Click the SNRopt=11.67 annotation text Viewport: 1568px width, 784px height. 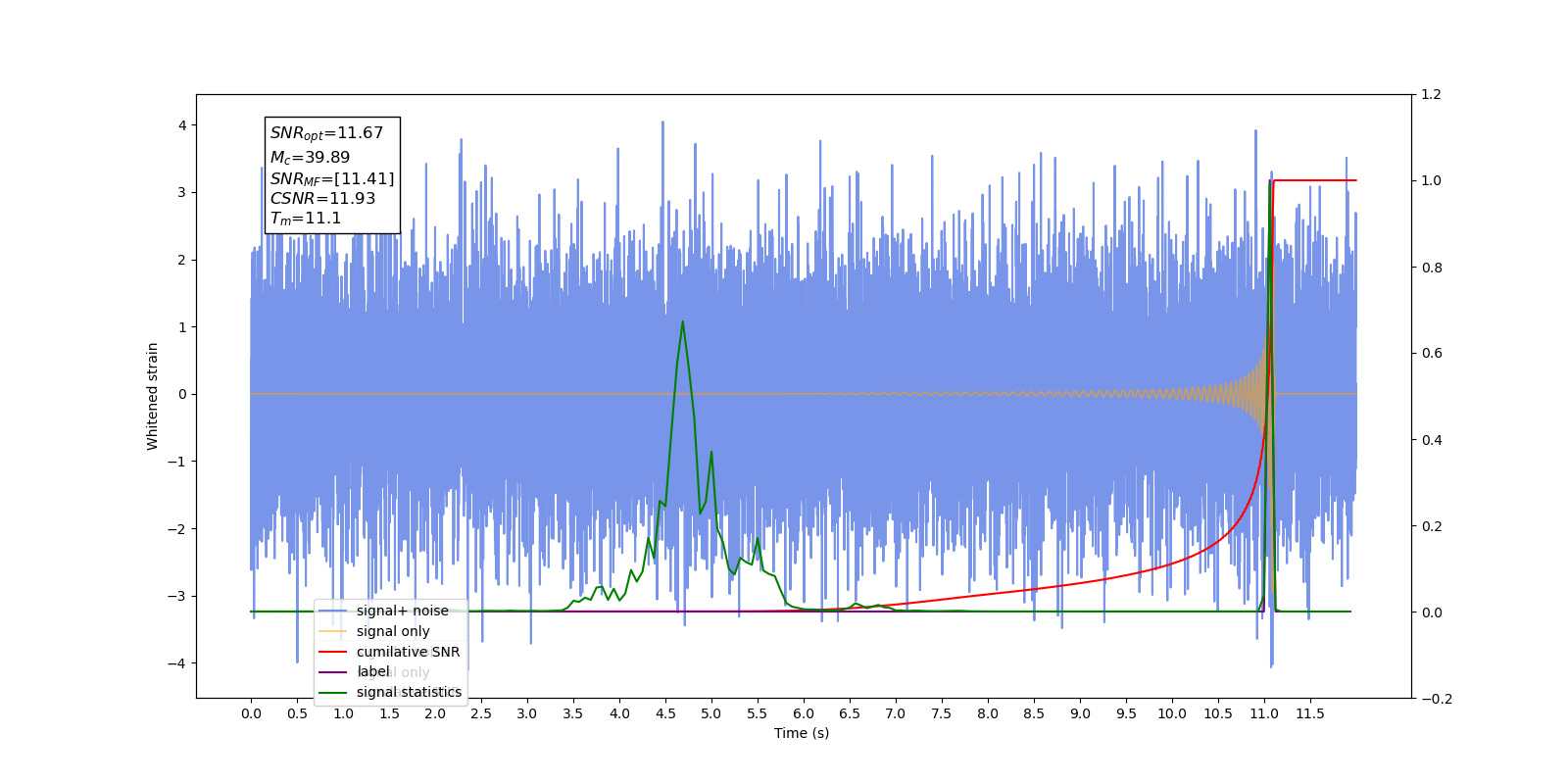click(x=326, y=133)
